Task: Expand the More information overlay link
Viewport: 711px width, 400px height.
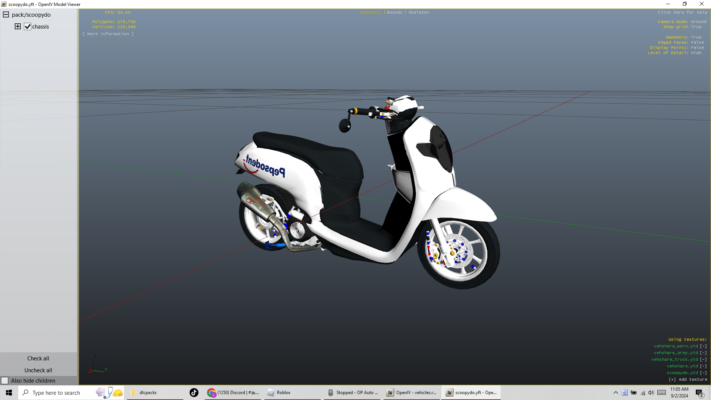Action: coord(108,33)
